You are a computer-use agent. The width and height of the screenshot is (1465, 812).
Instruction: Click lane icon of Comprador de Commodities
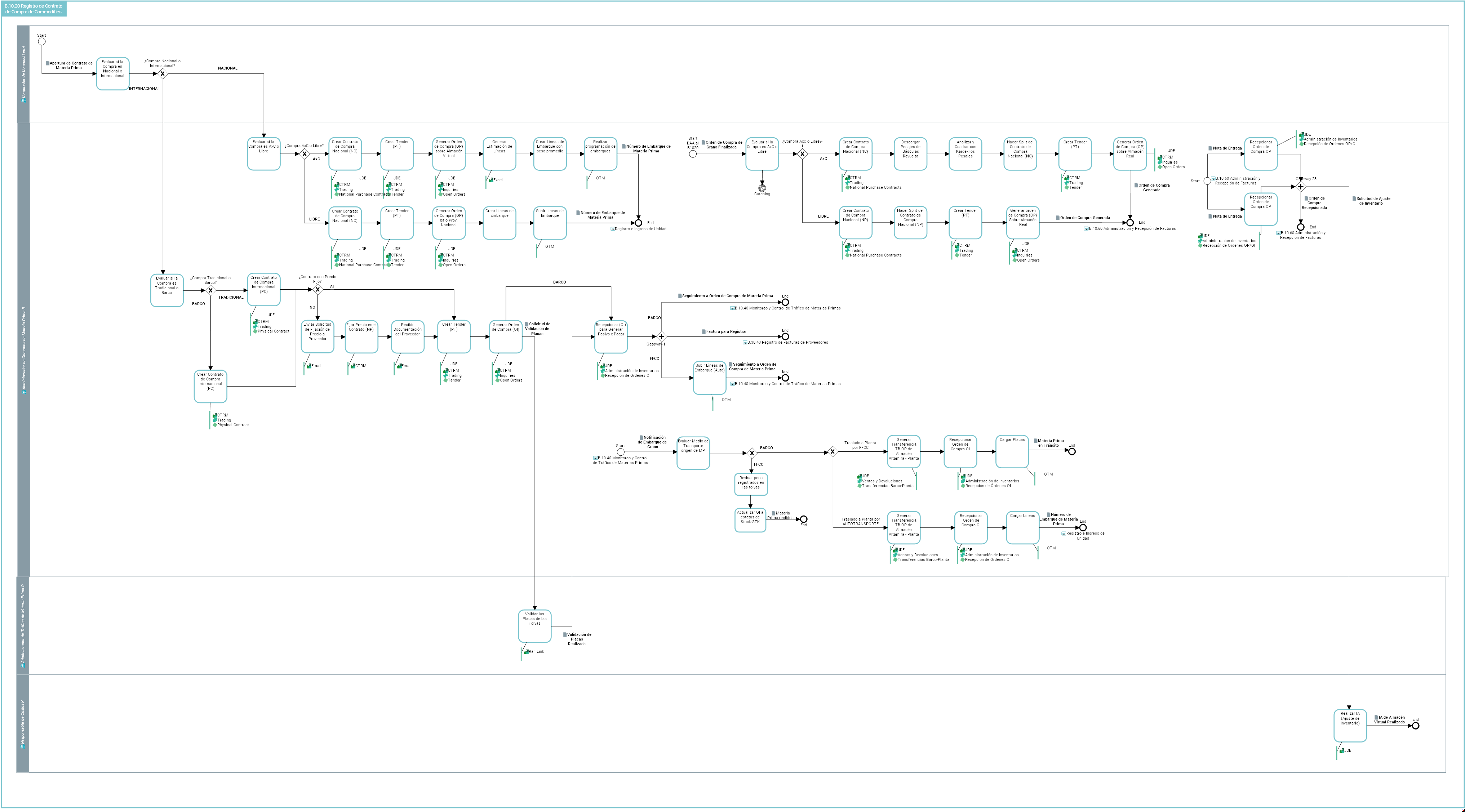coord(23,100)
